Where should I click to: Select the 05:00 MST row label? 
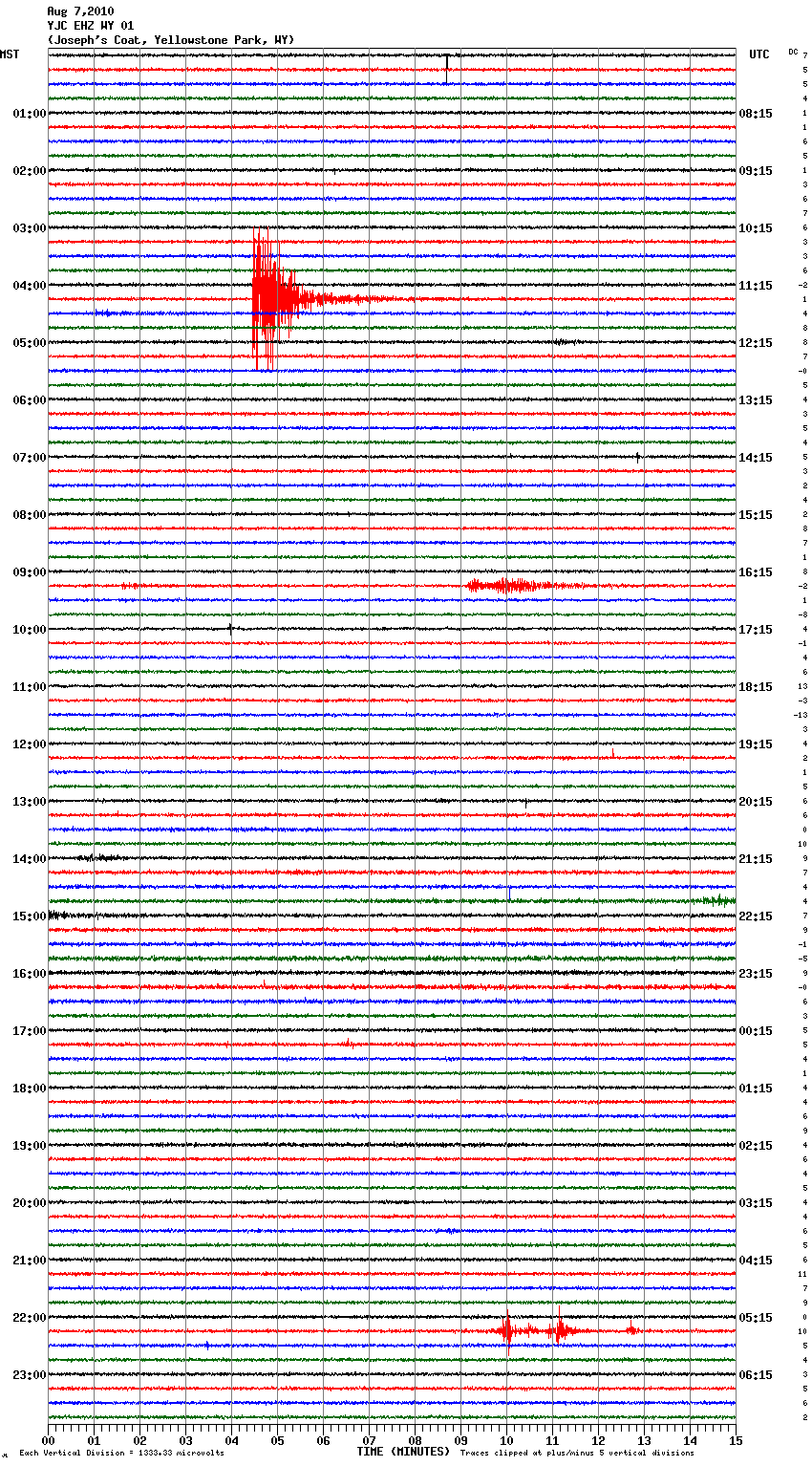(x=30, y=343)
